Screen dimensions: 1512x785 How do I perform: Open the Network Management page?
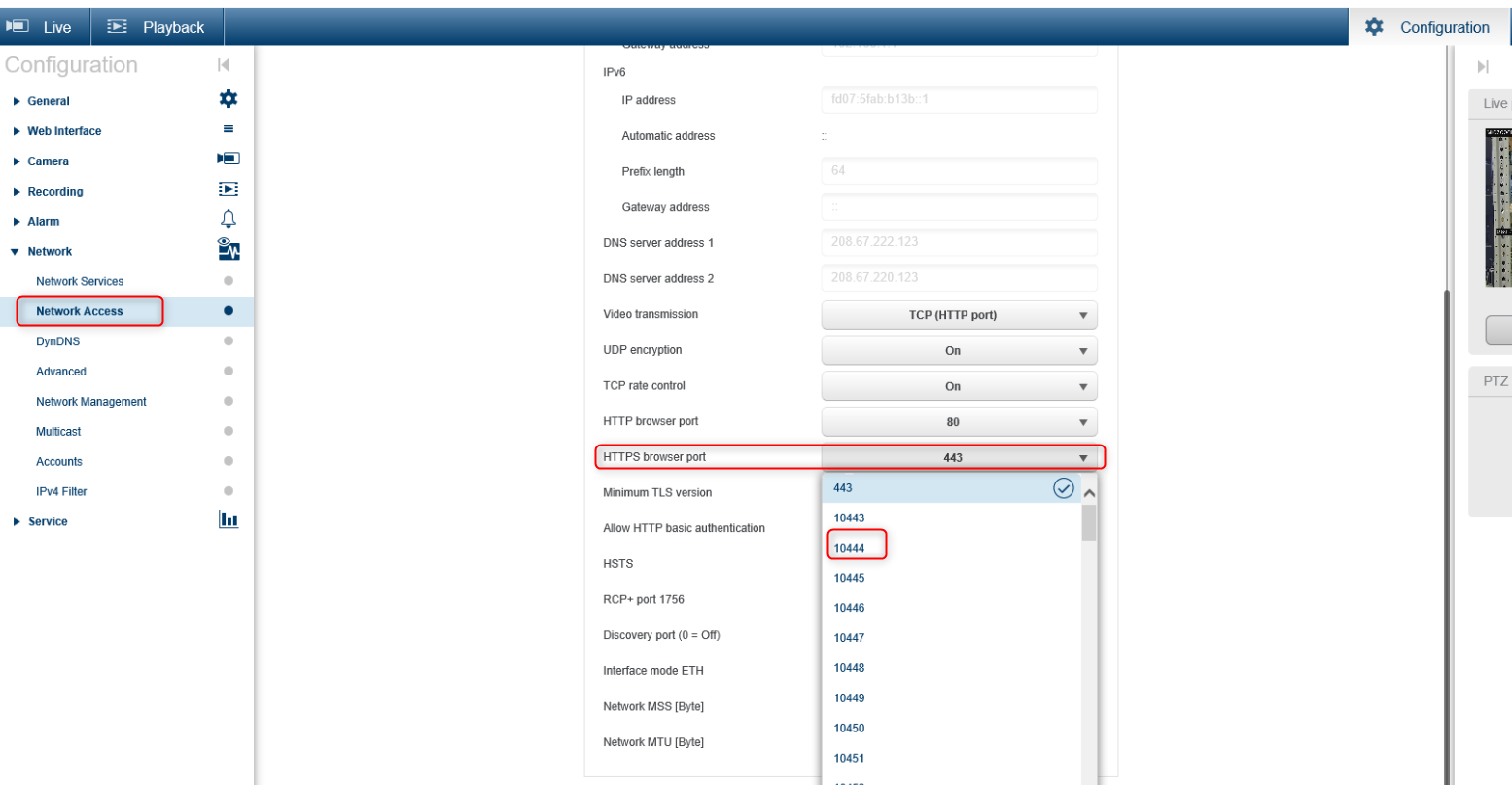pos(91,402)
